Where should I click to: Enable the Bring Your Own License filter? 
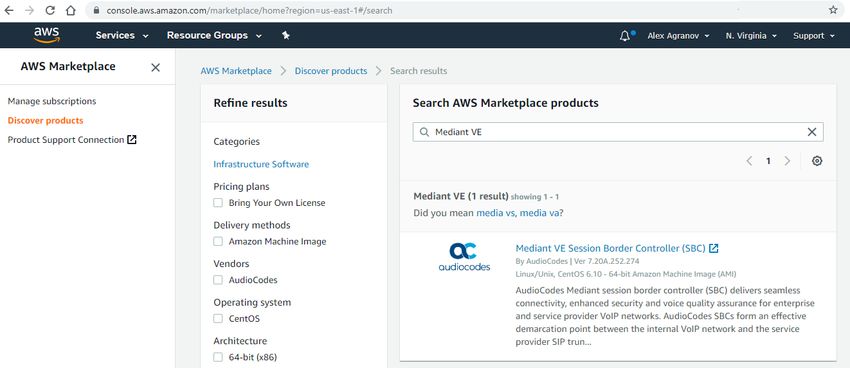click(218, 203)
